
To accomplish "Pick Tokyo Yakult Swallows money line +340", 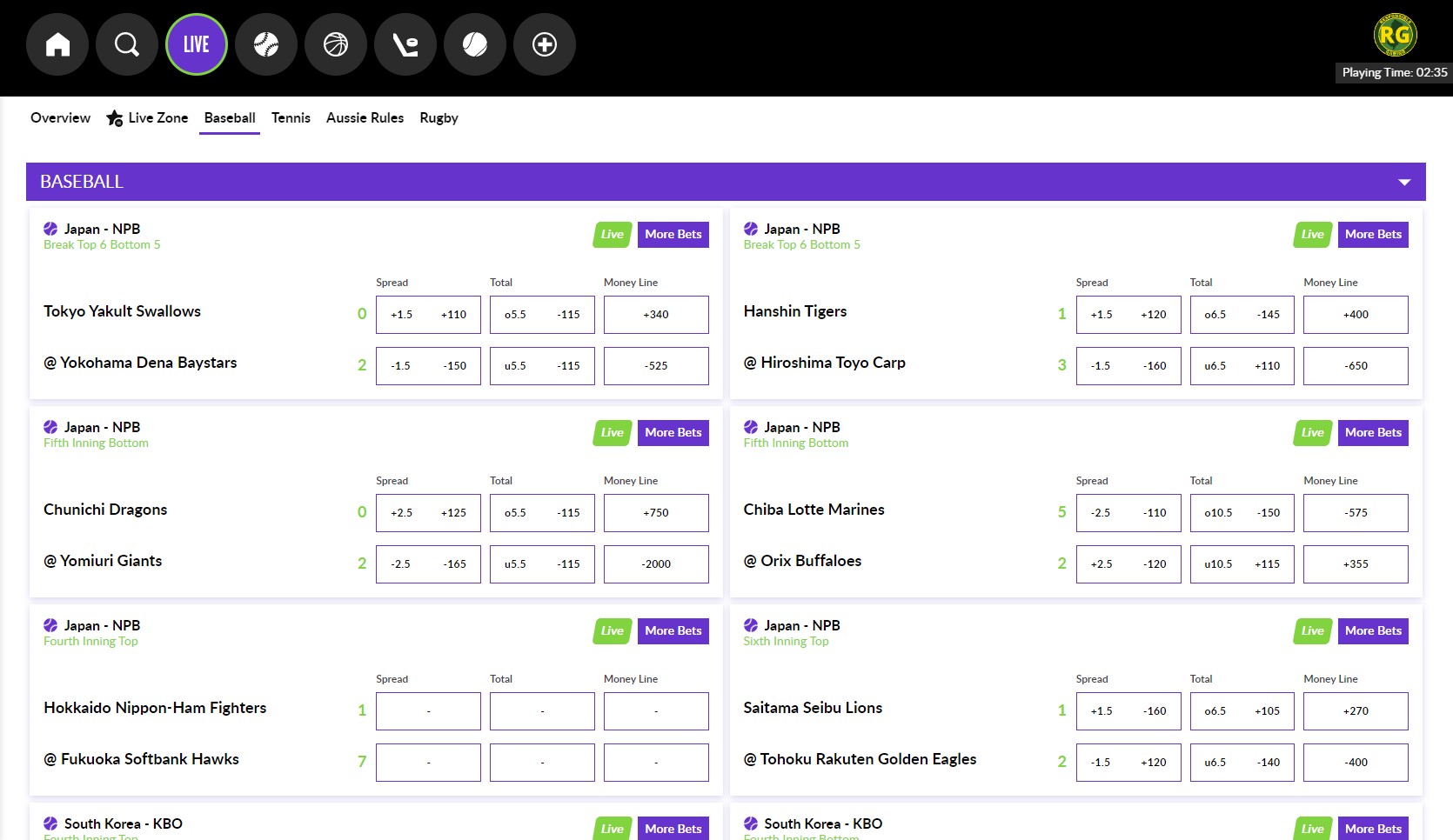I will pyautogui.click(x=656, y=315).
